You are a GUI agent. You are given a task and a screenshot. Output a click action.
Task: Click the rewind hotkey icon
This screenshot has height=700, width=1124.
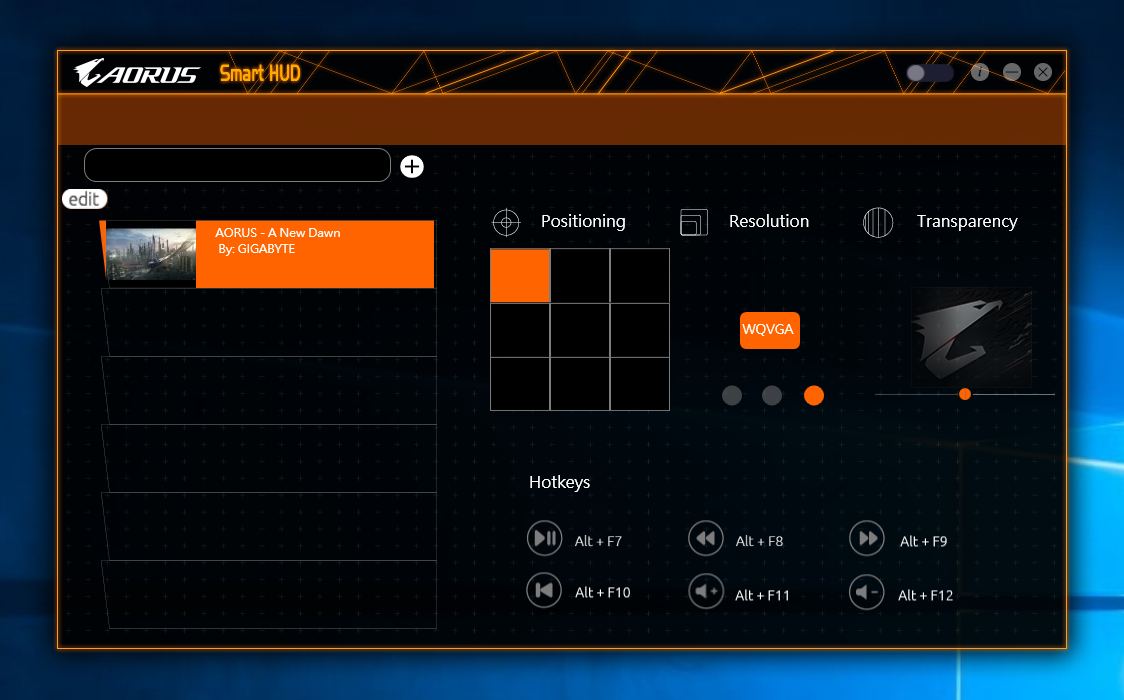[x=705, y=538]
